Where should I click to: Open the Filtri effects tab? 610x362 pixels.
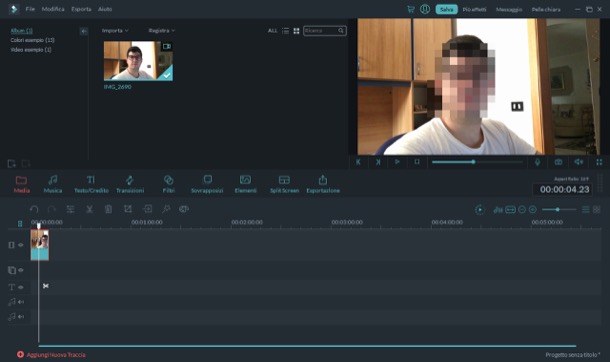168,184
